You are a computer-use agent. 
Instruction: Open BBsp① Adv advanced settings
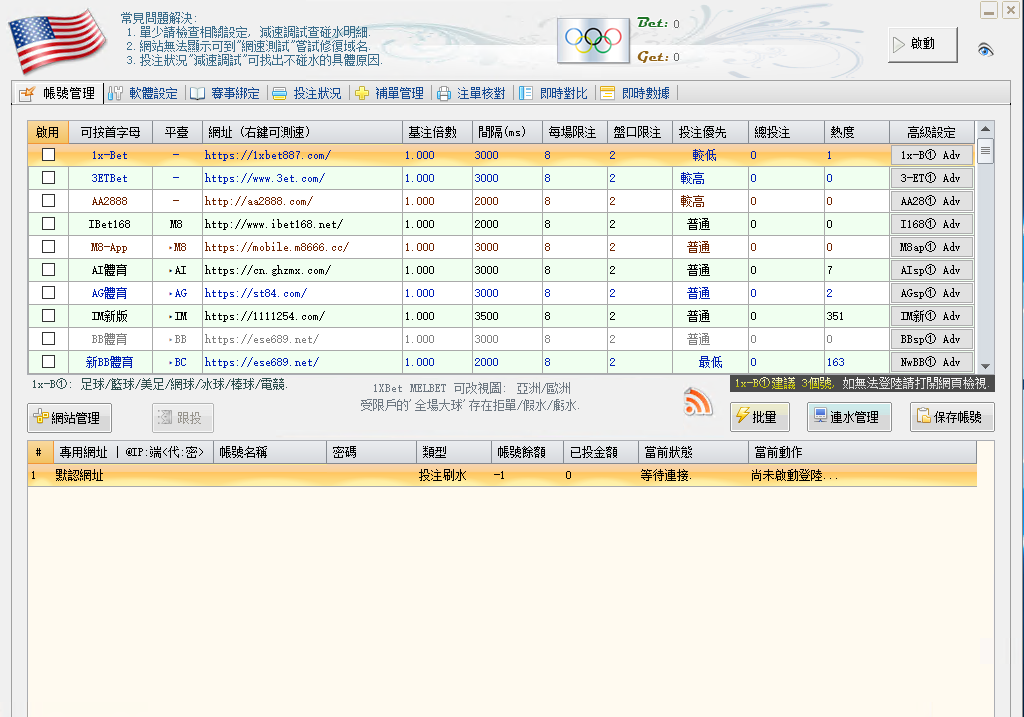931,339
